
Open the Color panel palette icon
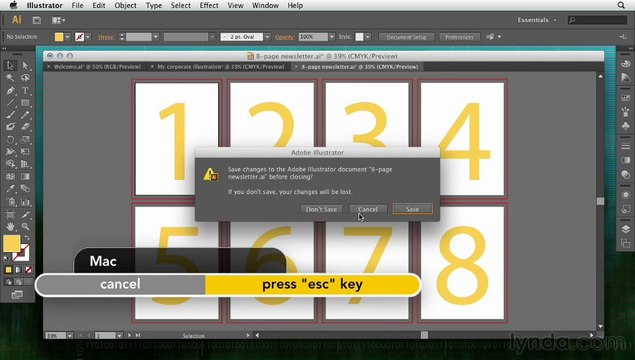(625, 64)
